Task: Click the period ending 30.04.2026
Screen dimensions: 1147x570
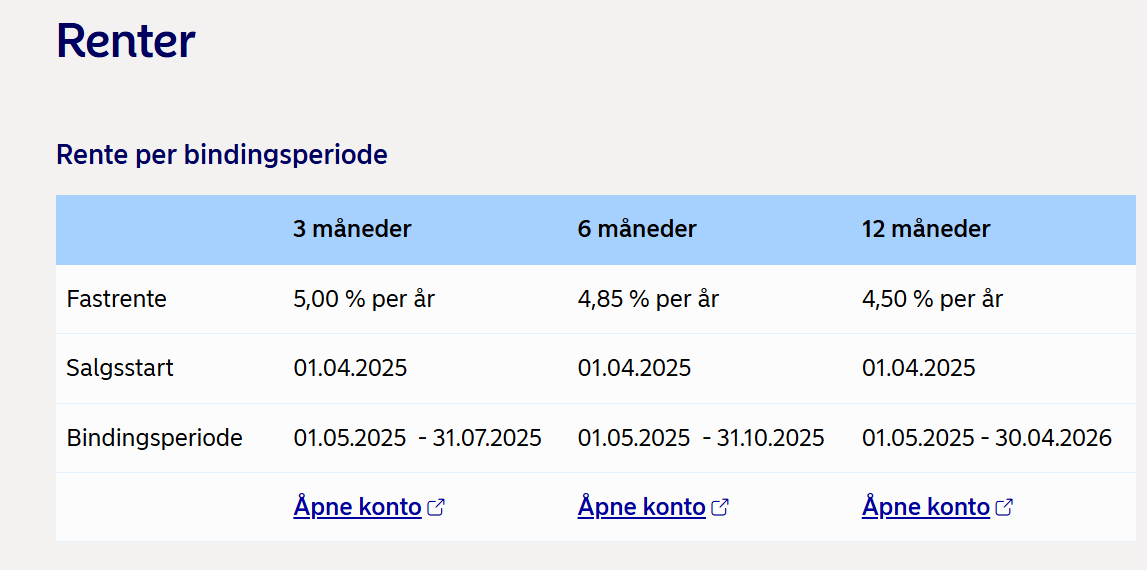Action: (x=987, y=438)
